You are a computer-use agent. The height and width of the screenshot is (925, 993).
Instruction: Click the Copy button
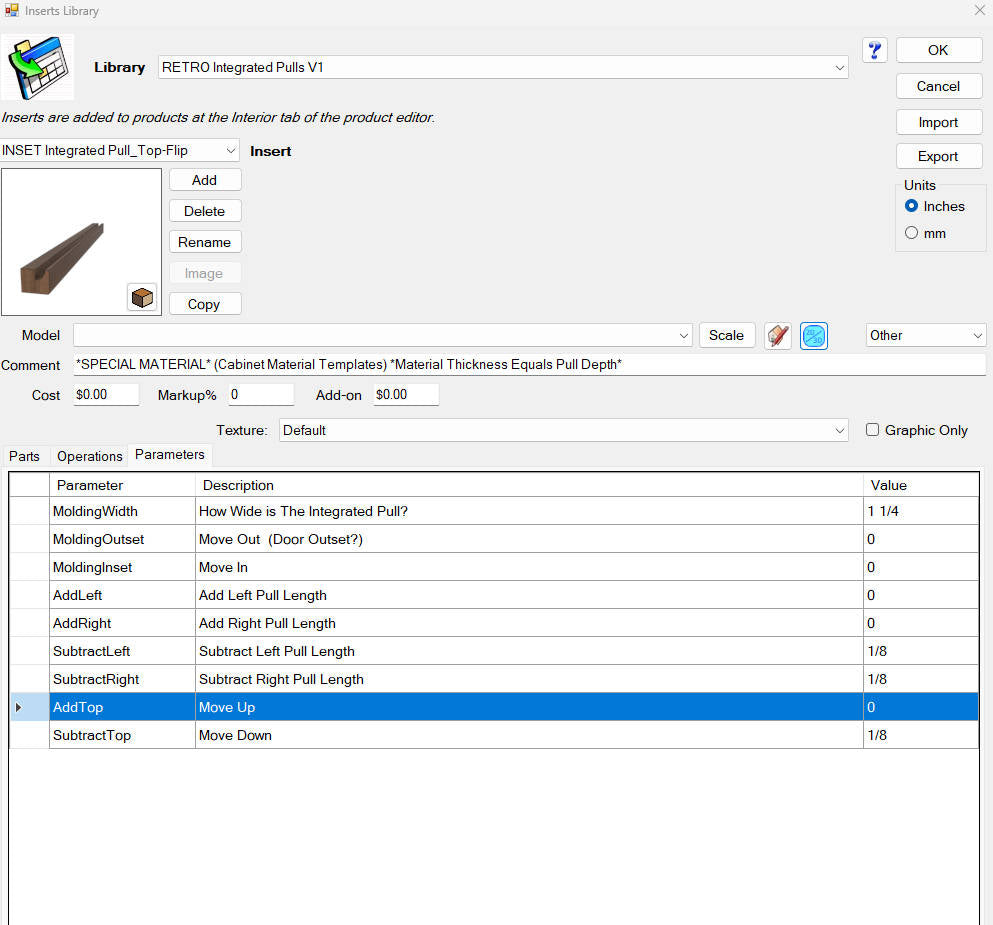tap(205, 304)
